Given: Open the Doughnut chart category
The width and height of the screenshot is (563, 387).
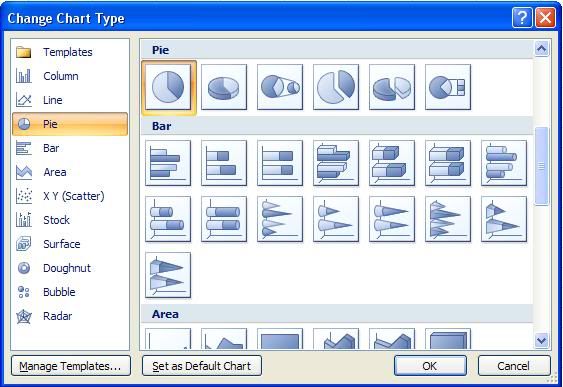Looking at the screenshot, I should click(x=70, y=268).
